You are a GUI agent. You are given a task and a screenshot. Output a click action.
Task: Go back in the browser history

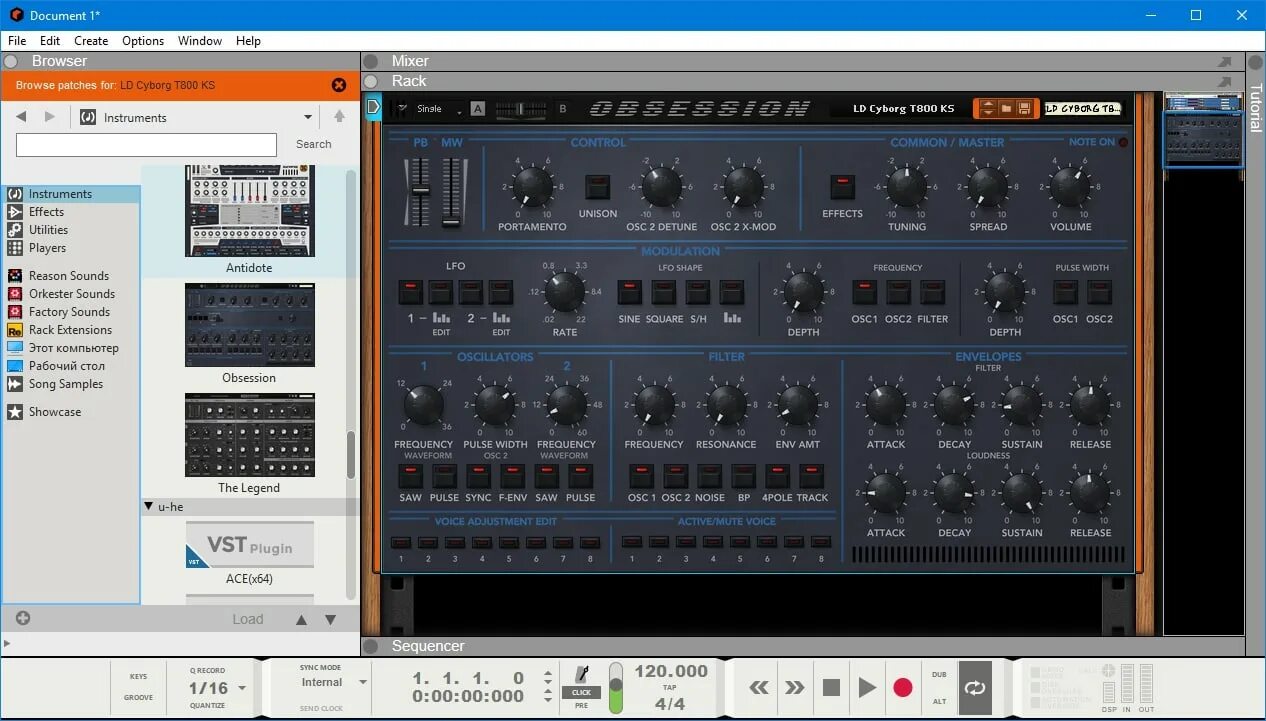[x=21, y=117]
